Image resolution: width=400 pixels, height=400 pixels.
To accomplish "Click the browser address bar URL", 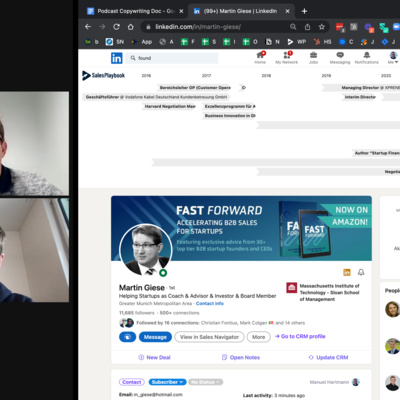I will [198, 27].
